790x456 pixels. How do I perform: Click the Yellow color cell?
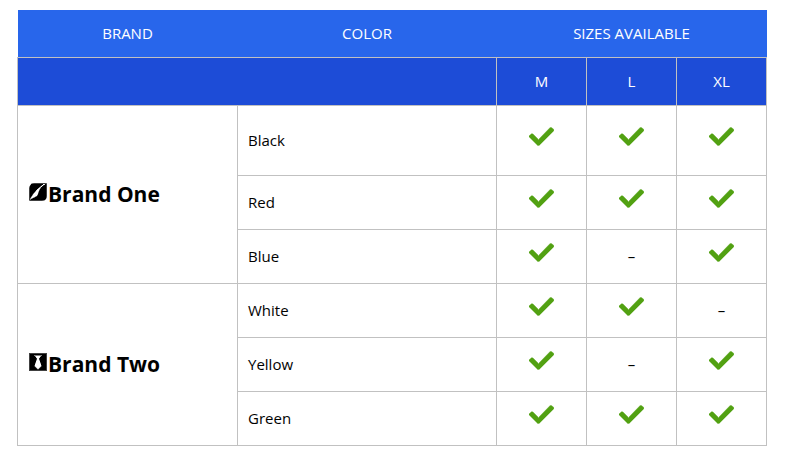tap(367, 365)
